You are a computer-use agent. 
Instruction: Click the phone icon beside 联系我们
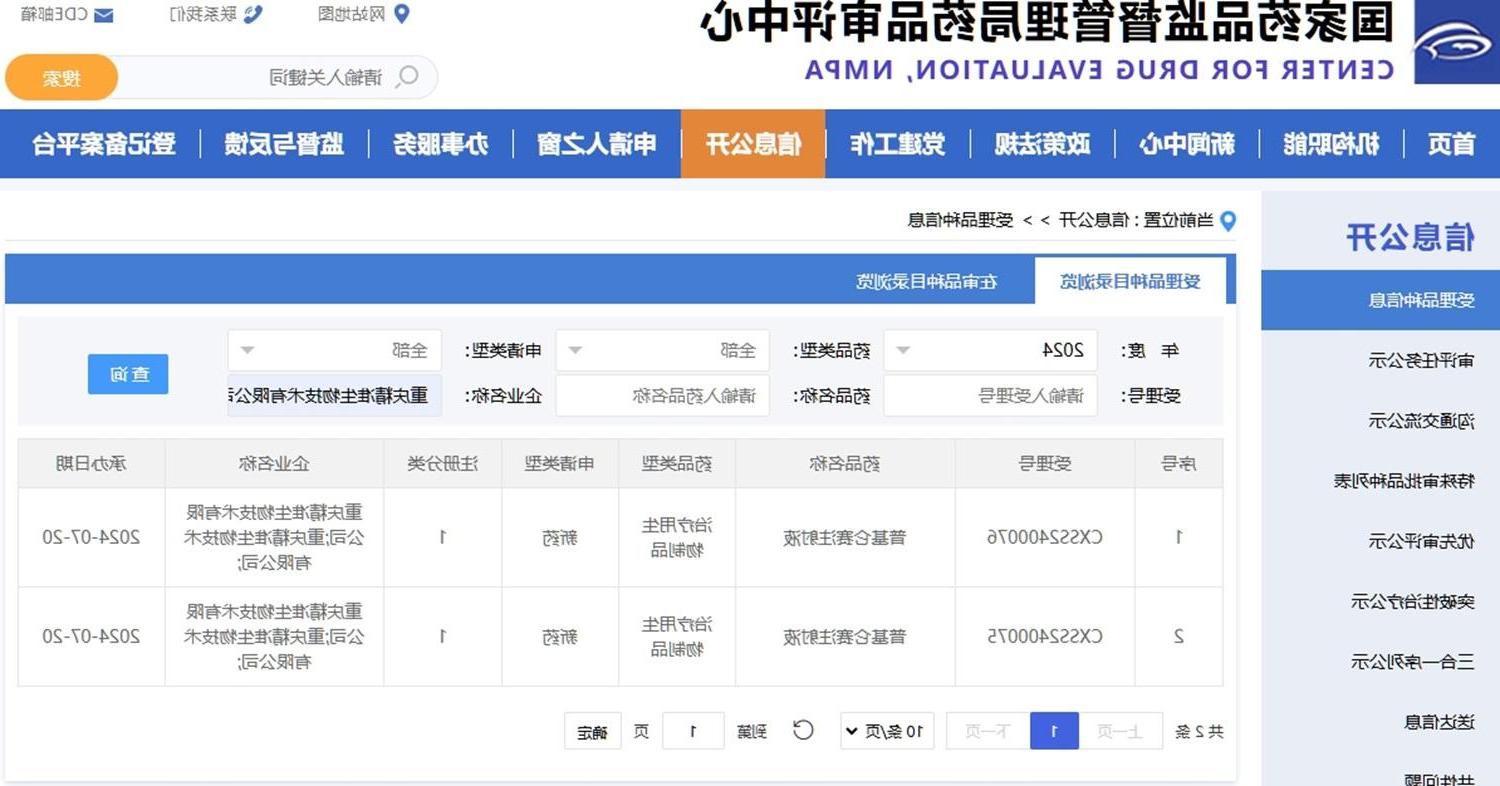click(x=253, y=14)
